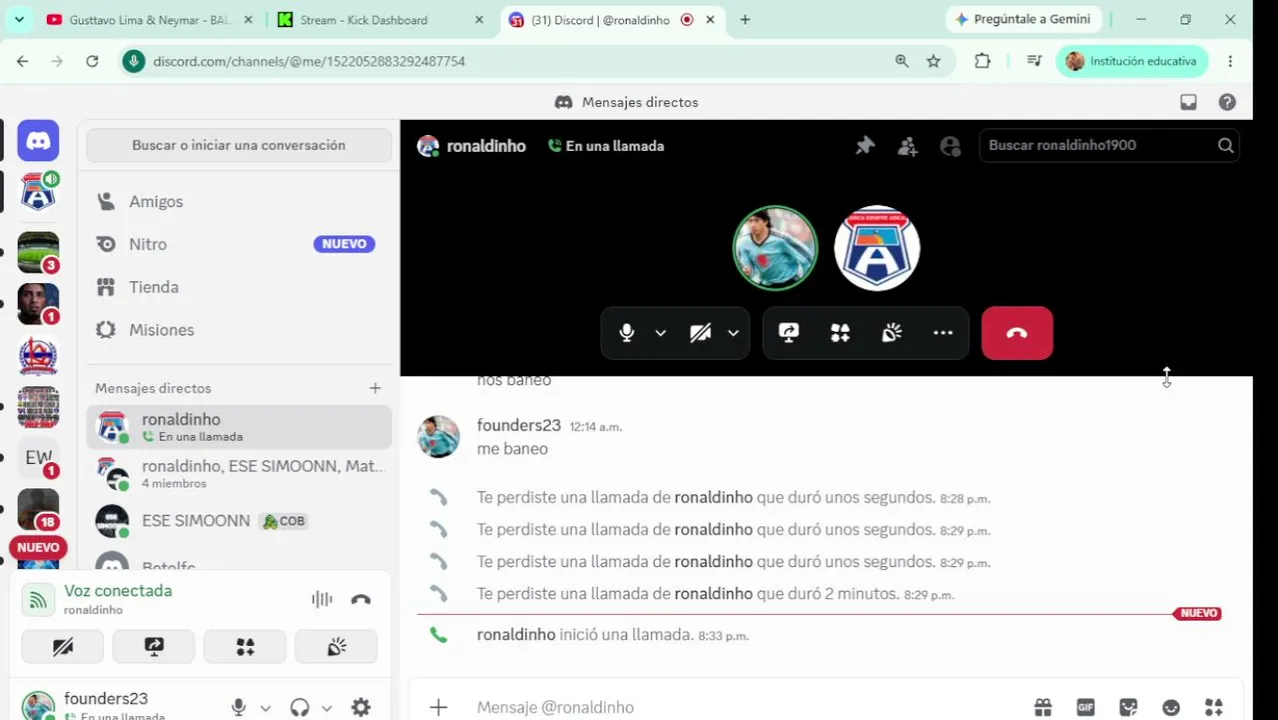Open GIF picker
The height and width of the screenshot is (720, 1278).
click(1085, 707)
